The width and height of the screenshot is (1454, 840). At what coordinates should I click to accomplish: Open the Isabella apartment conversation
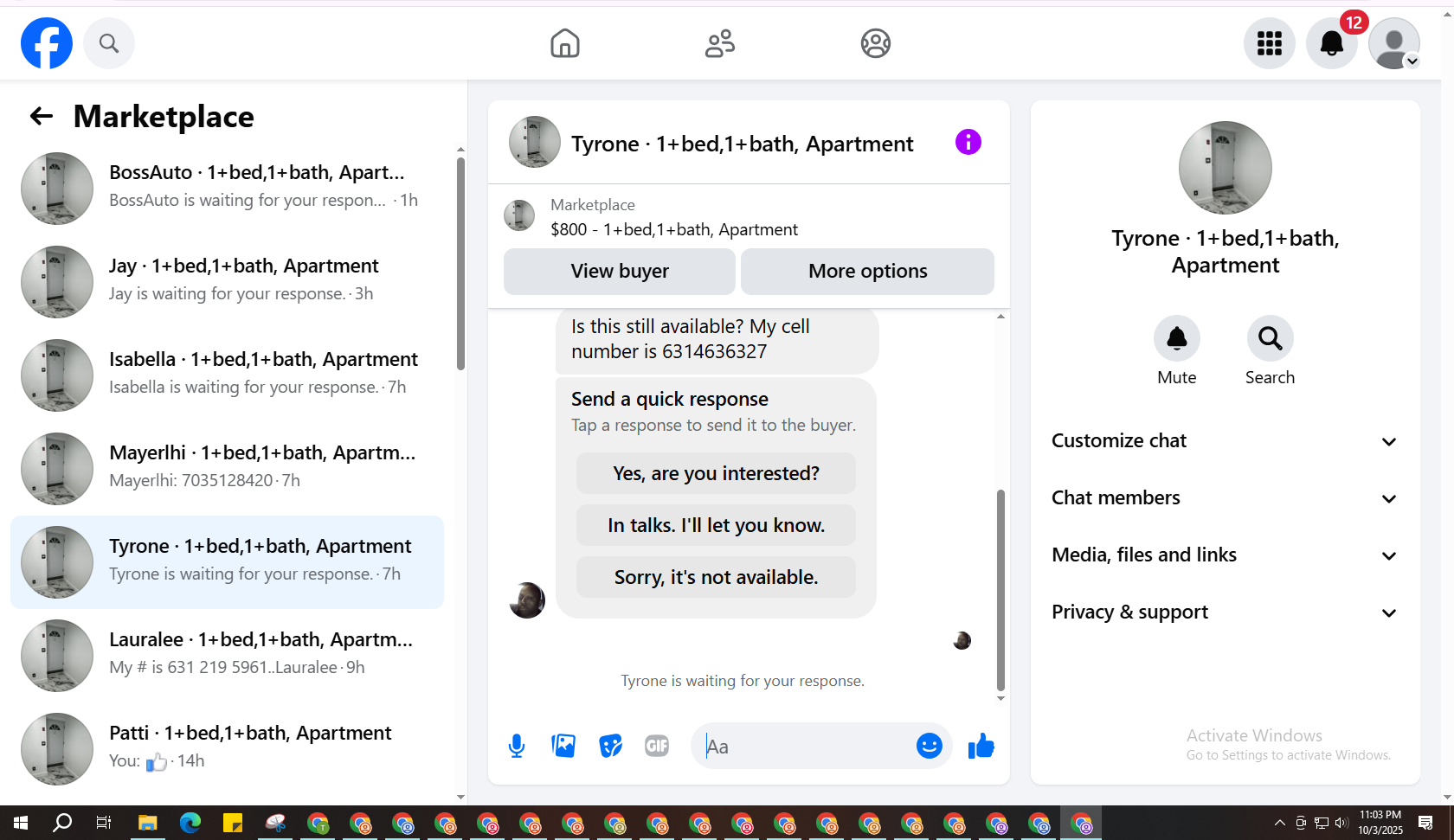click(x=227, y=375)
